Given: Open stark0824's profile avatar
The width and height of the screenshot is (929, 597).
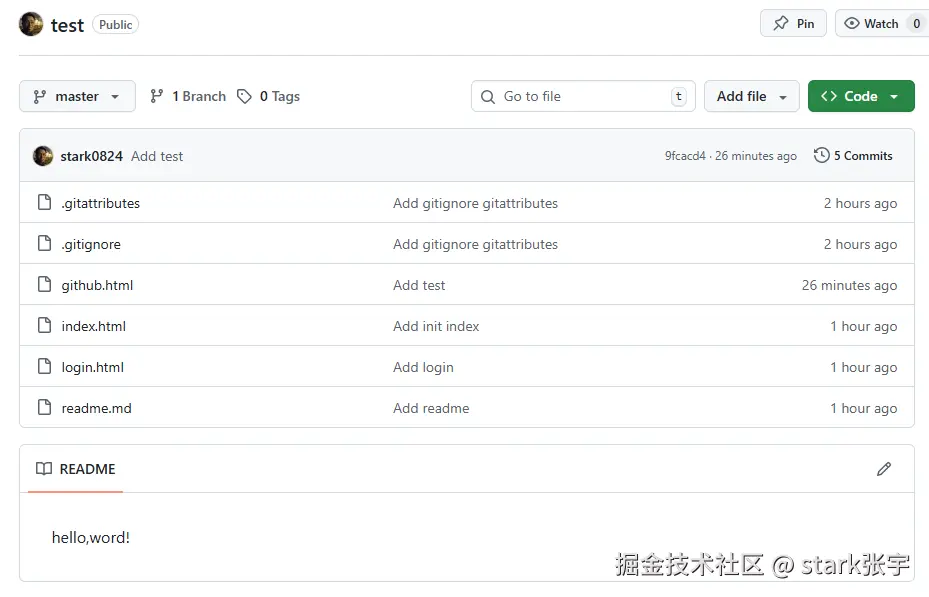Looking at the screenshot, I should coord(41,156).
